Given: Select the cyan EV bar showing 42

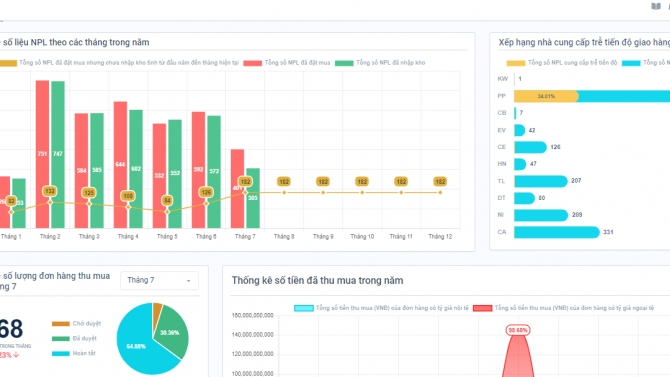Looking at the screenshot, I should pyautogui.click(x=520, y=130).
